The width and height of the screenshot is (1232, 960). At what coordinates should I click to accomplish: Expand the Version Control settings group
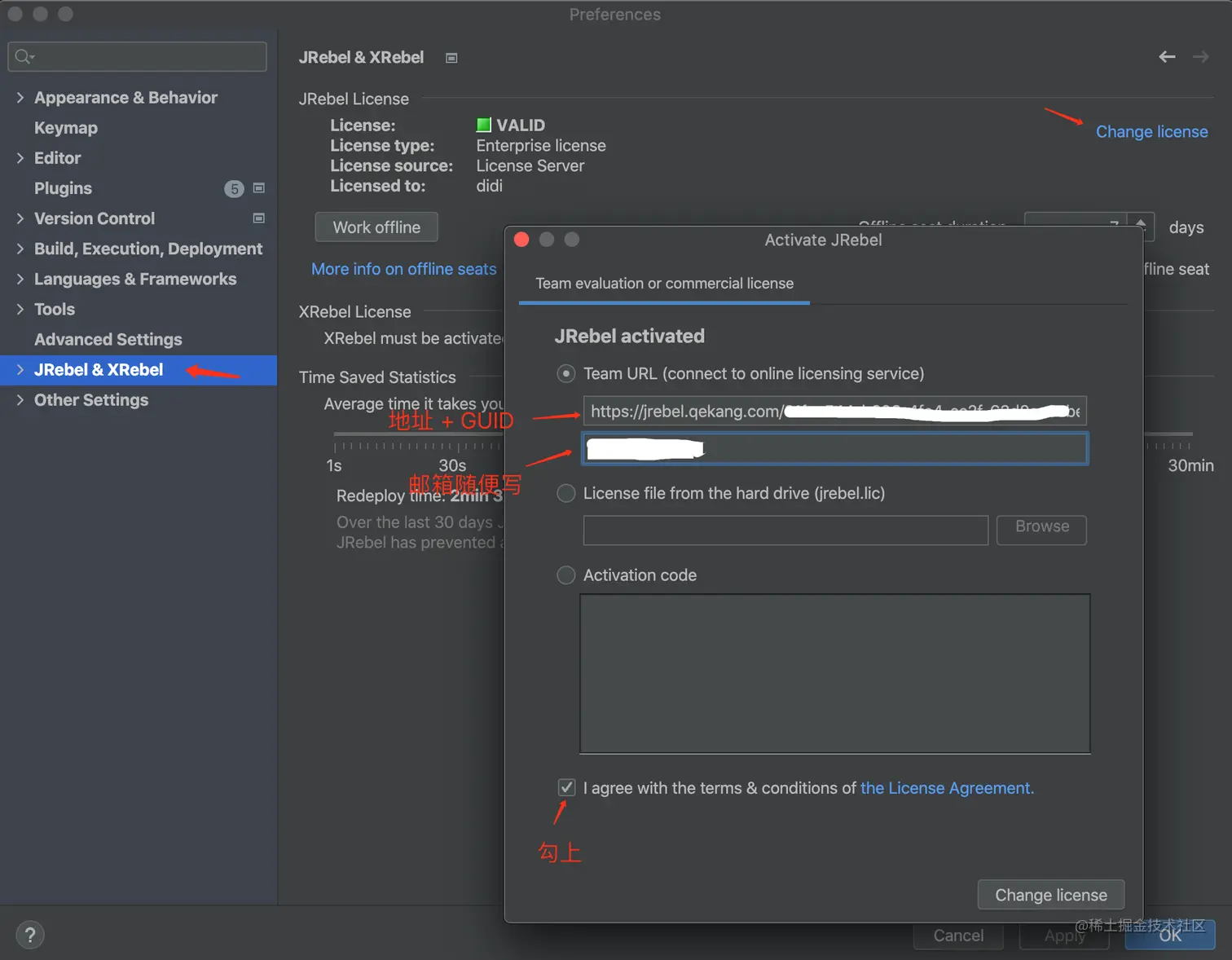click(x=20, y=218)
